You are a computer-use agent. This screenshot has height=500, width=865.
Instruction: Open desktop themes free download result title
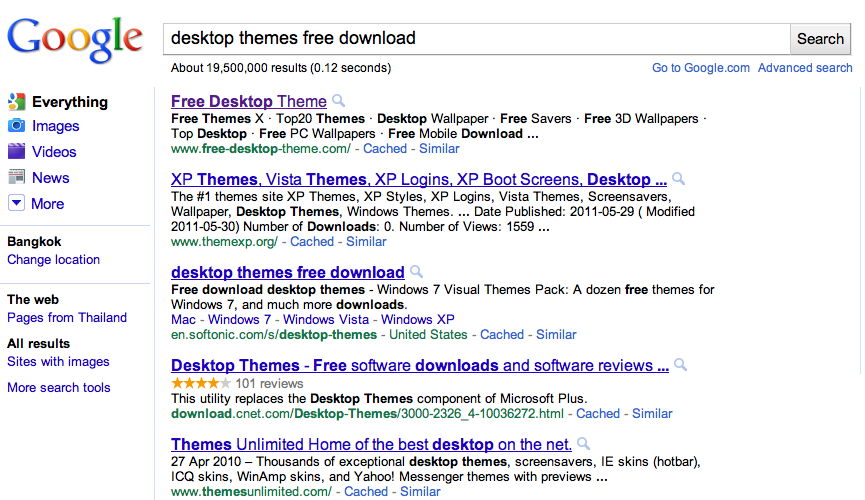coord(287,272)
